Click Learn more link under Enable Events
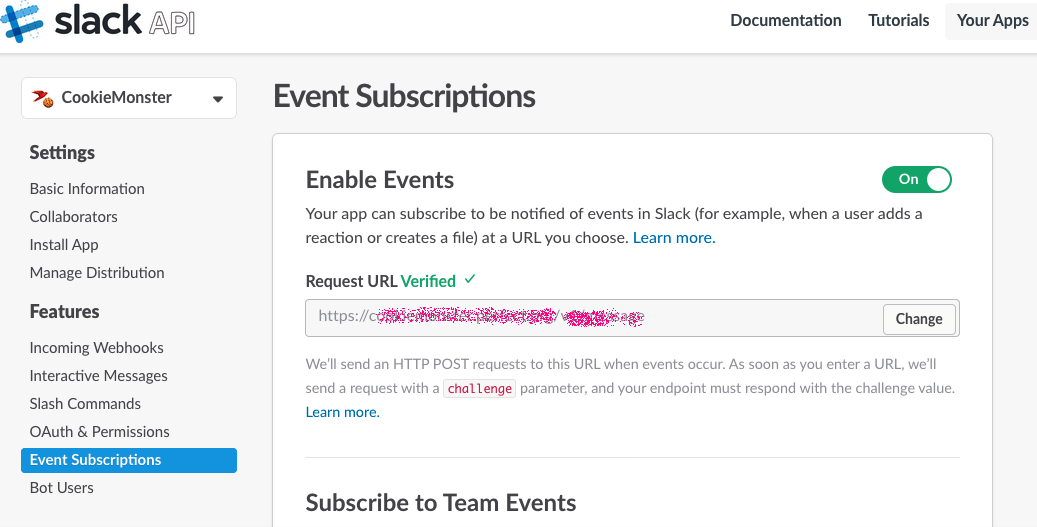 click(674, 238)
